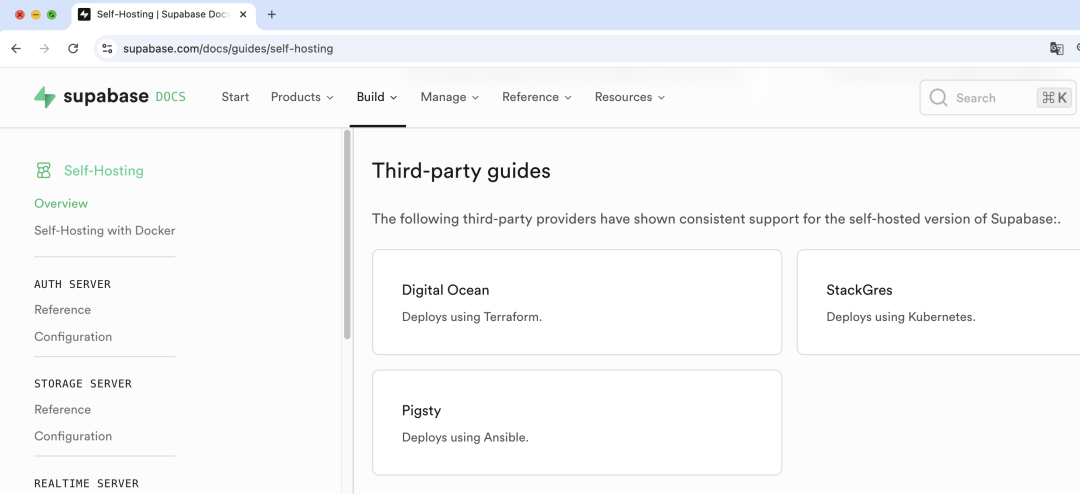1080x494 pixels.
Task: Open the Build dropdown menu
Action: tap(377, 97)
